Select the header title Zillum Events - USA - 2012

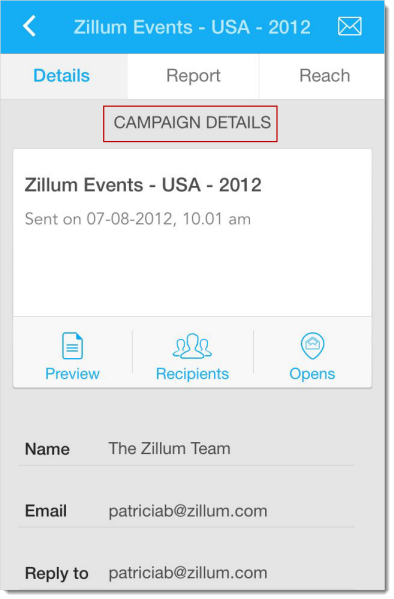point(192,27)
